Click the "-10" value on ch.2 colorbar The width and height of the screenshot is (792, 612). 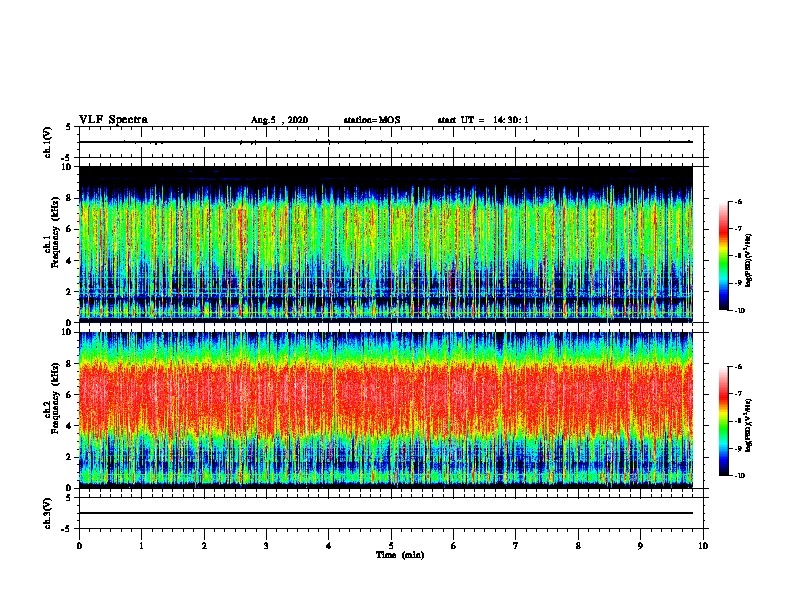pyautogui.click(x=740, y=475)
